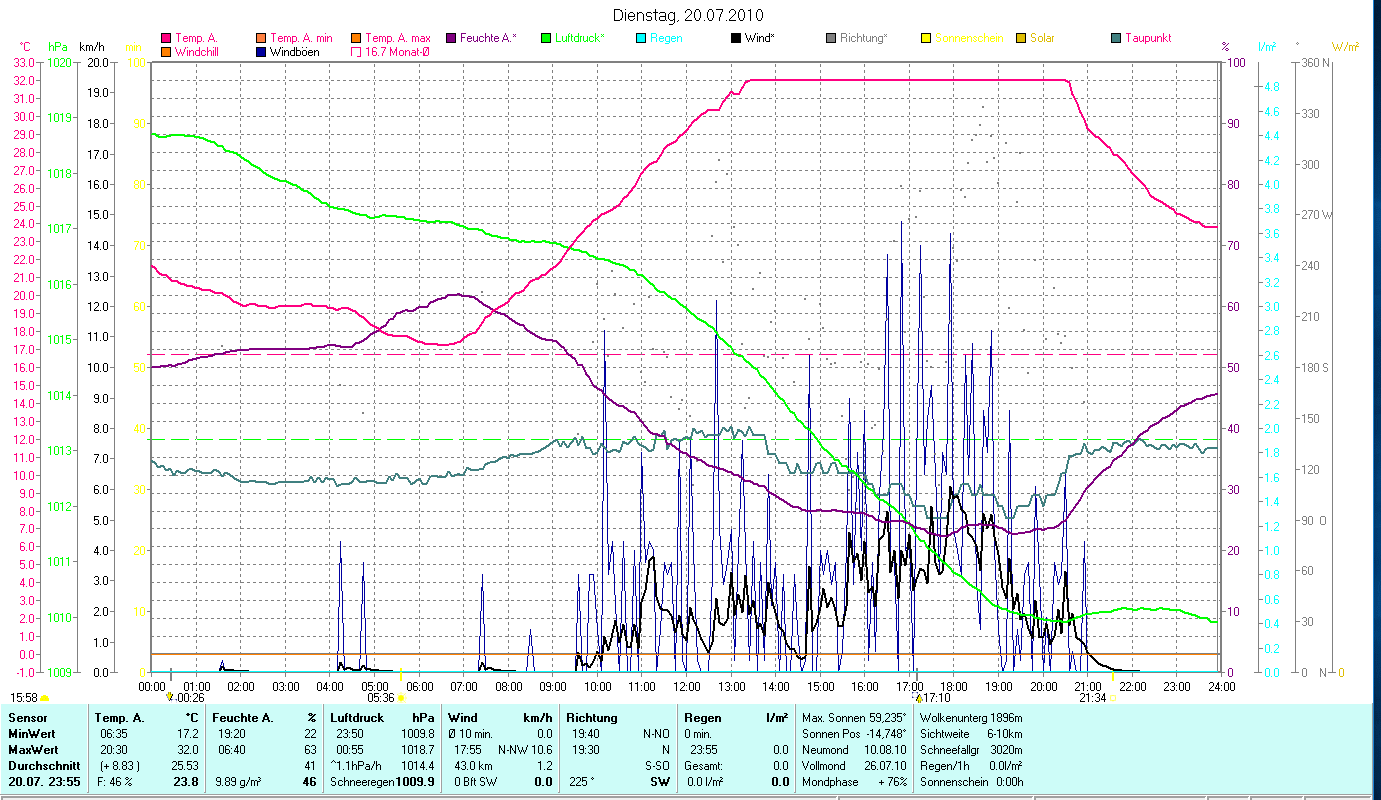Click the black Wind* legend square
Image resolution: width=1381 pixels, height=800 pixels.
click(736, 38)
